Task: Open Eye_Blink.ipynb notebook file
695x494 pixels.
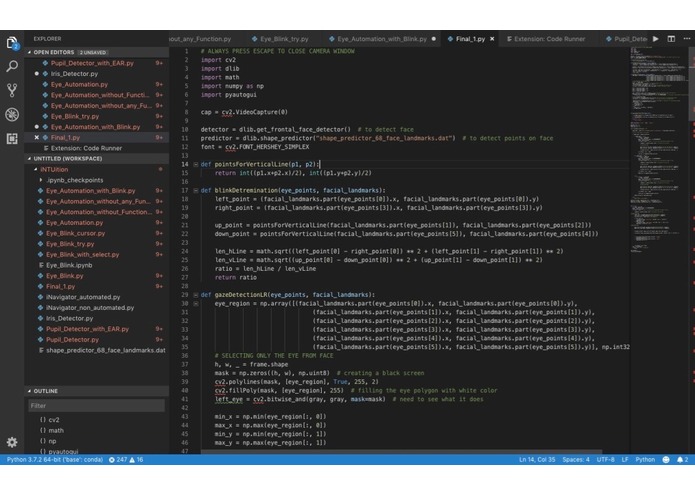Action: point(96,265)
